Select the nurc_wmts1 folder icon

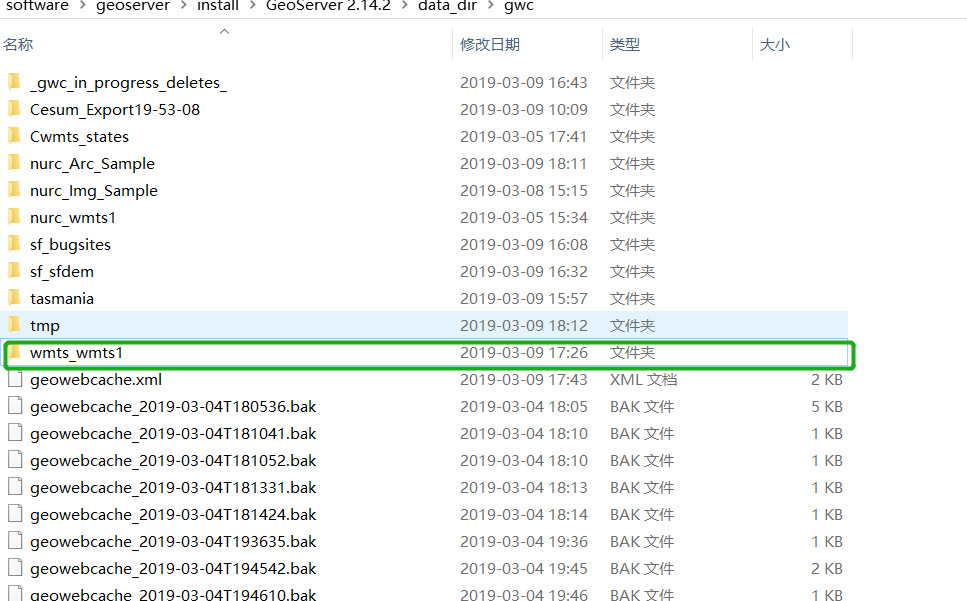point(14,217)
